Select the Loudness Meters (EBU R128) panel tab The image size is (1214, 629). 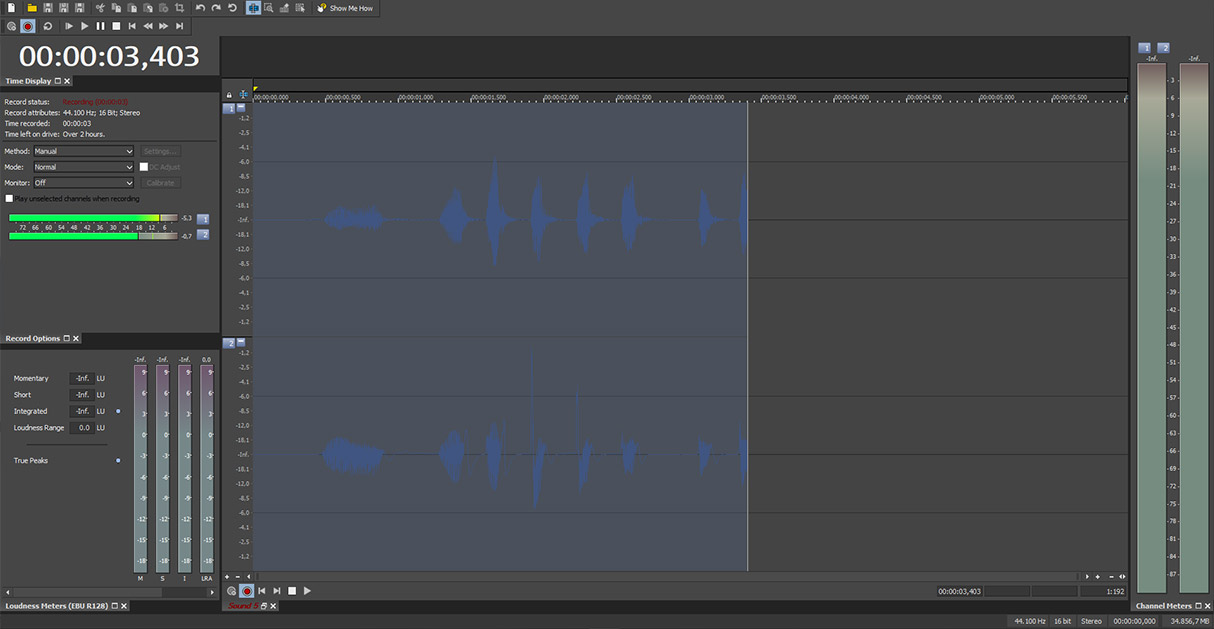click(x=54, y=606)
